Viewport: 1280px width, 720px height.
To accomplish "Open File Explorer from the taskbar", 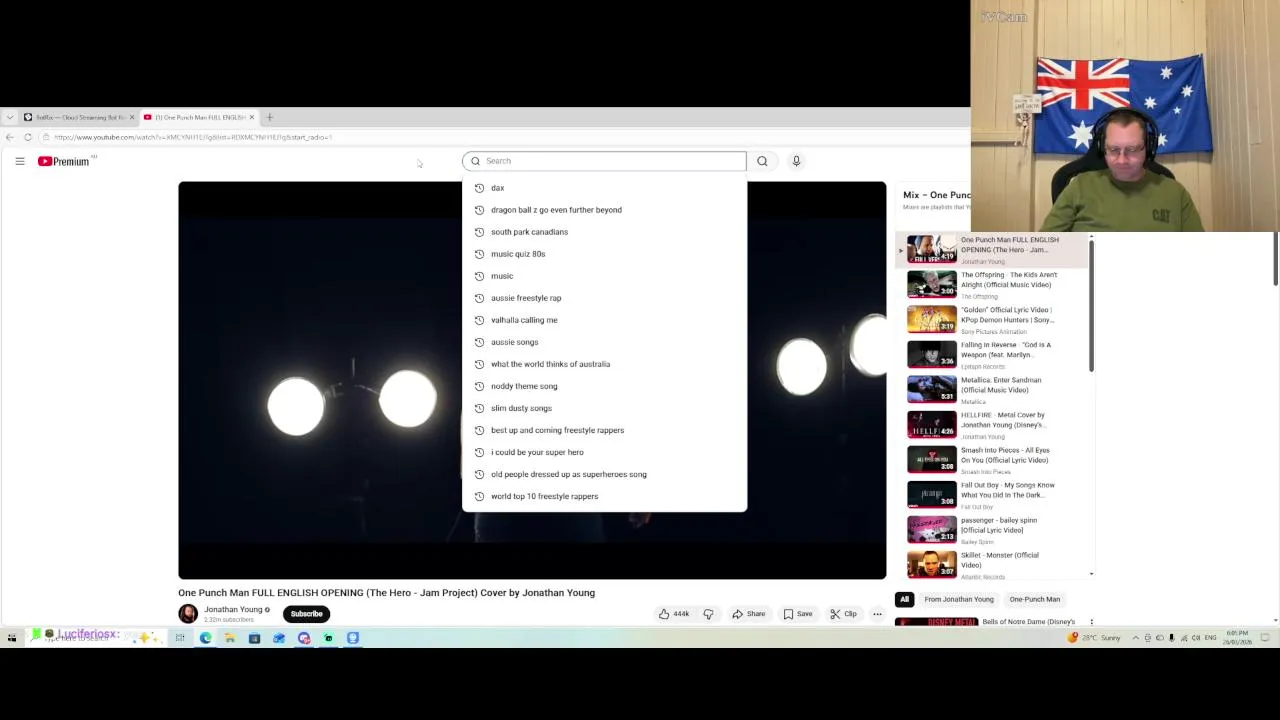I will [230, 638].
